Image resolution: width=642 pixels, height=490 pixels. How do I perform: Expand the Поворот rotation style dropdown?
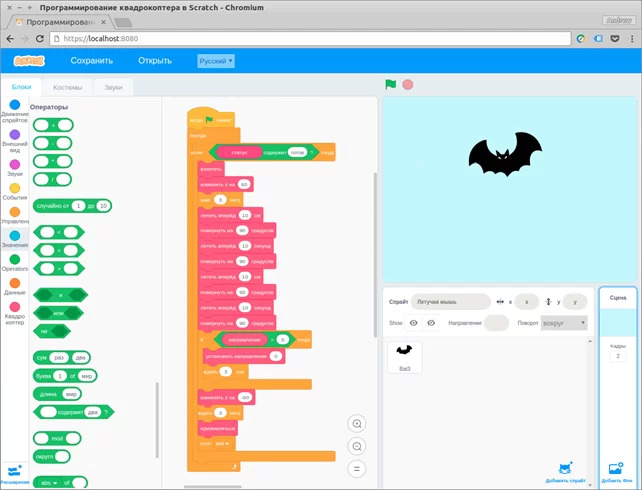[x=563, y=323]
